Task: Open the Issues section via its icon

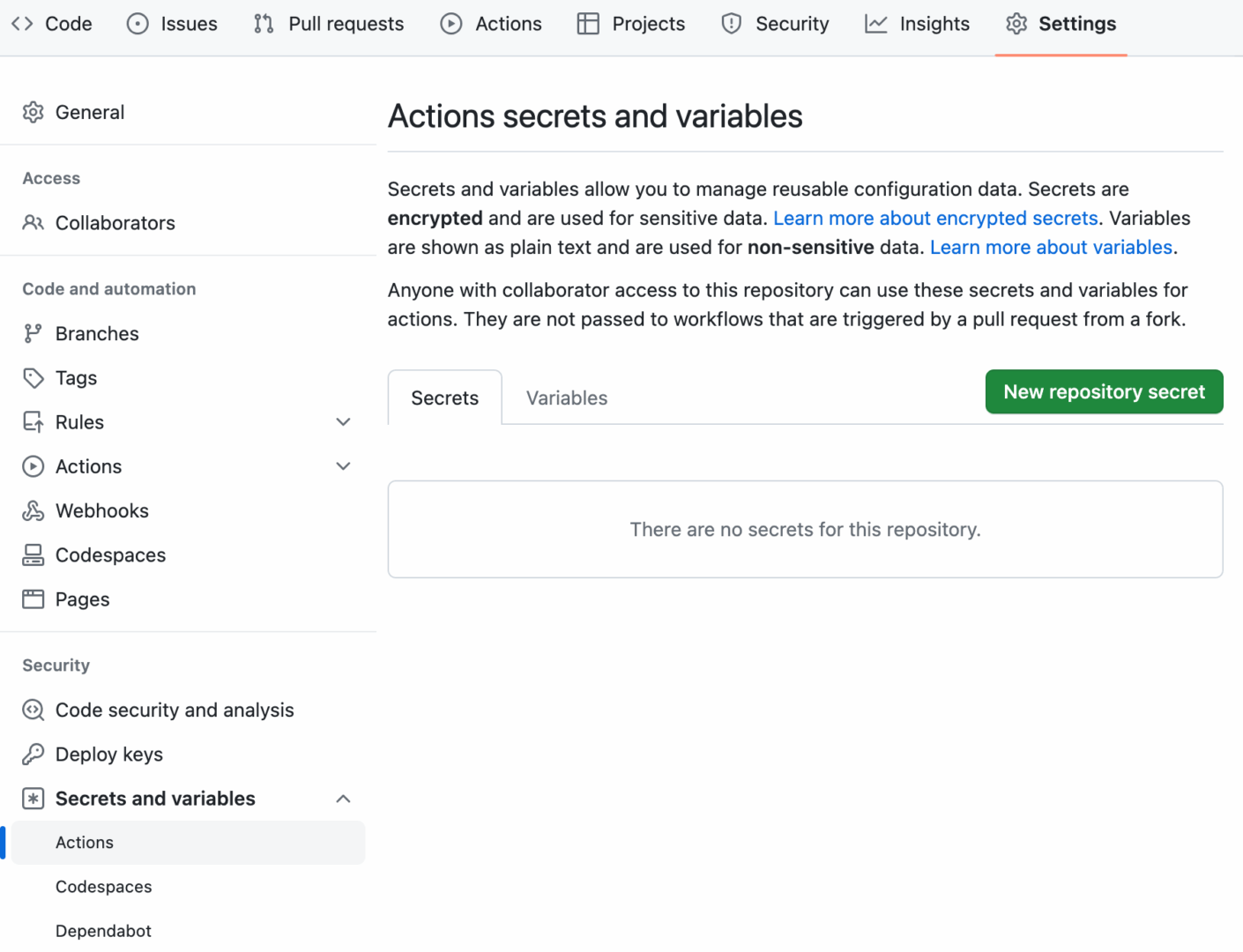Action: 138,24
